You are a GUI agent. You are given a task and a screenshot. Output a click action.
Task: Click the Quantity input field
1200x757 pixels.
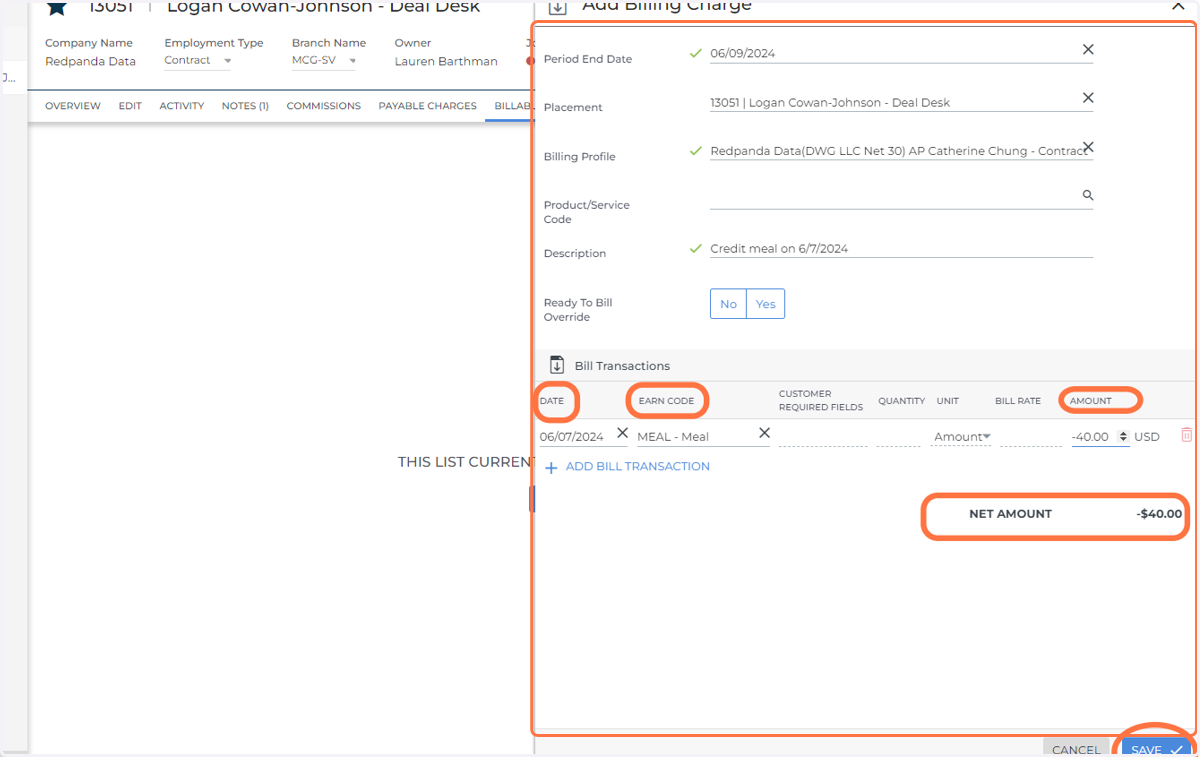point(898,436)
